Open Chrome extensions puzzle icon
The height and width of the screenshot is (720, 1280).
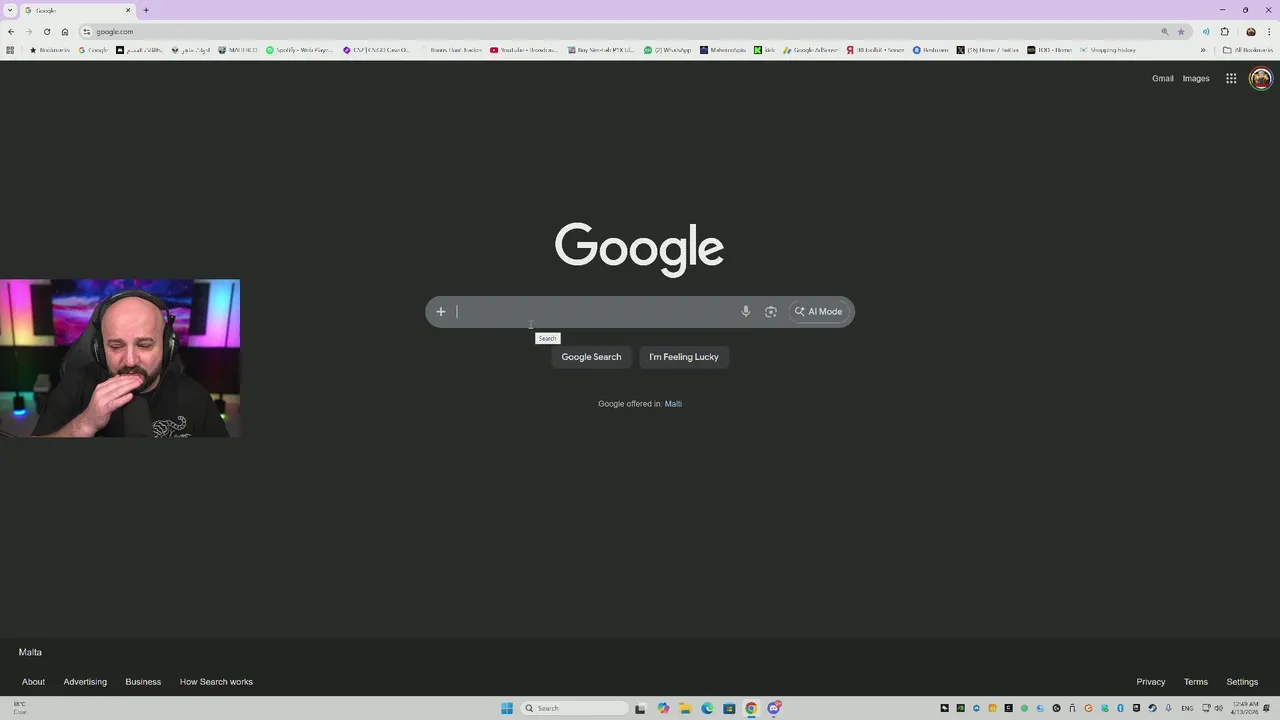click(x=1225, y=31)
